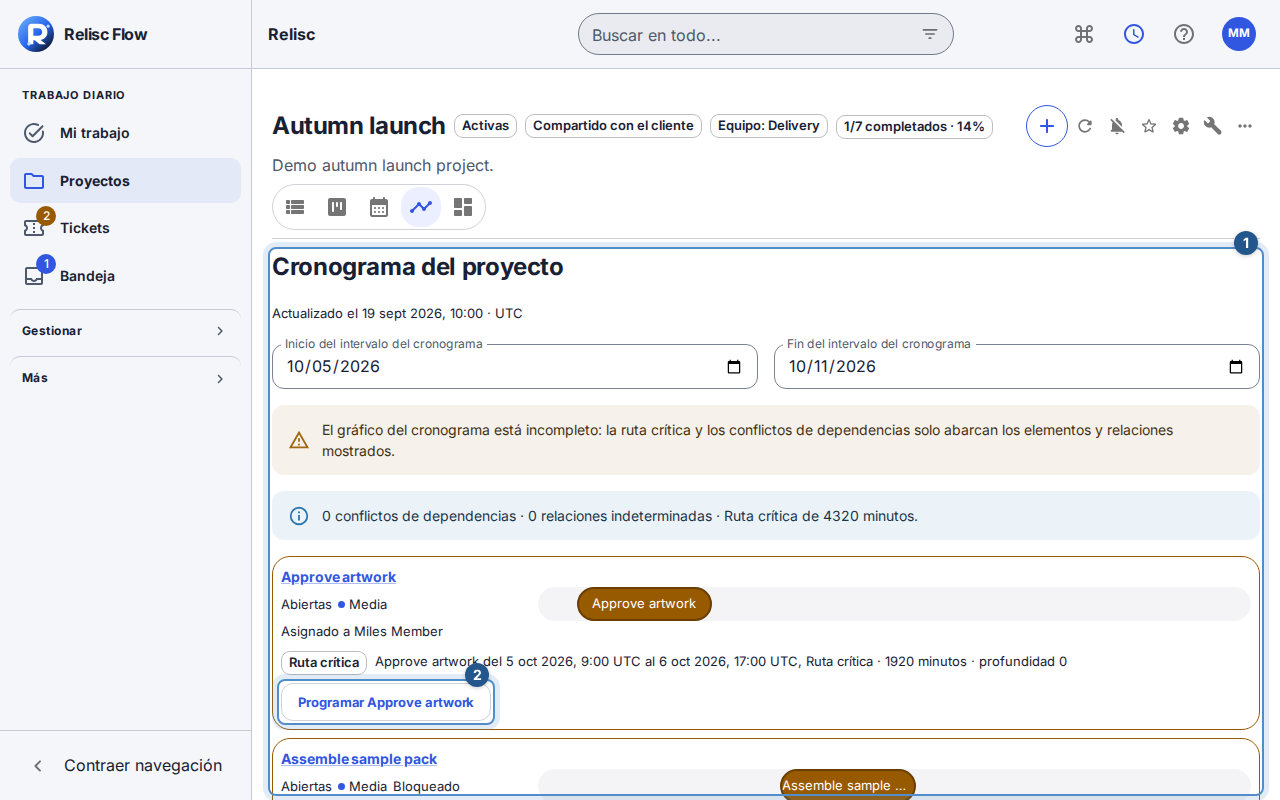The height and width of the screenshot is (800, 1280).
Task: Expand the Más section
Action: point(126,378)
